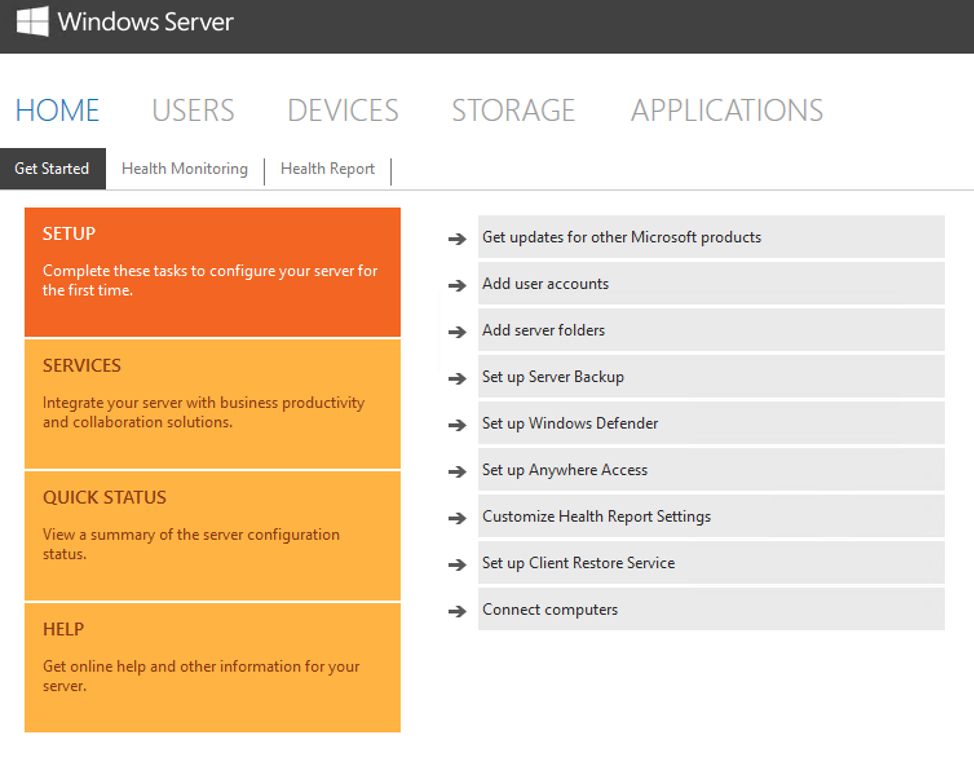Image resolution: width=974 pixels, height=768 pixels.
Task: Open the Health Report tab
Action: tap(327, 169)
